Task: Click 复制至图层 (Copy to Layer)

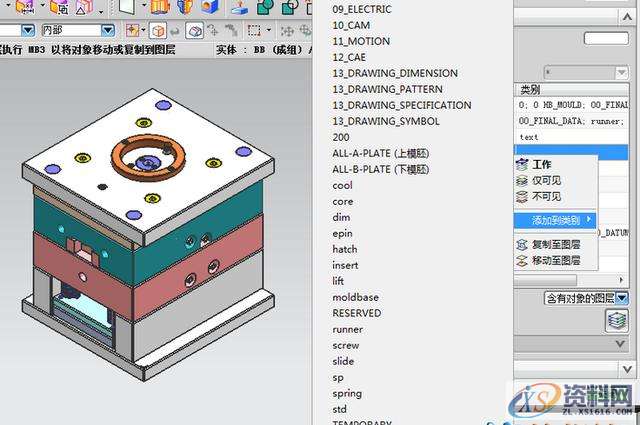Action: coord(555,244)
